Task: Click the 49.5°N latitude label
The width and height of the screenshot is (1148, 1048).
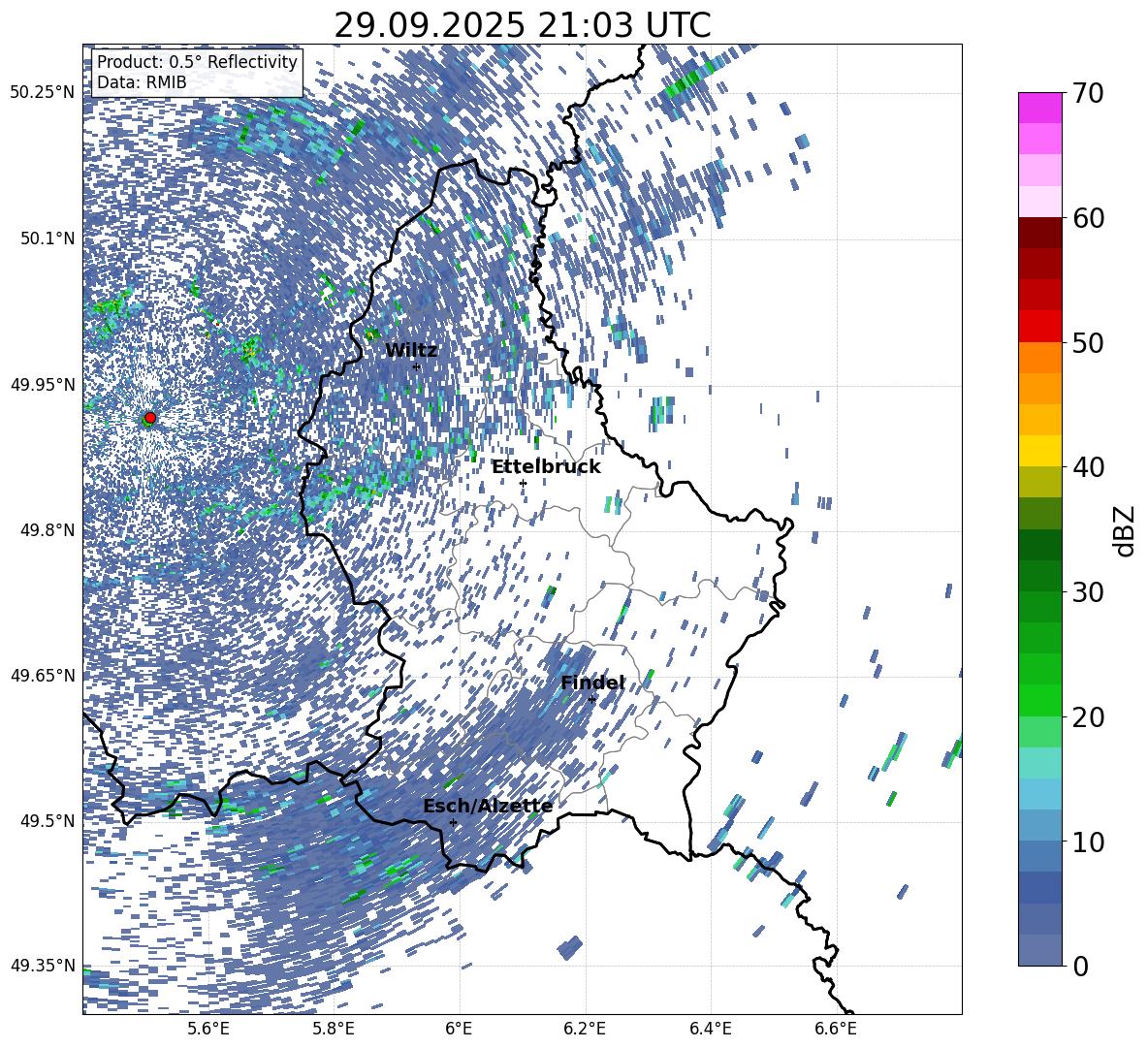Action: pyautogui.click(x=47, y=820)
